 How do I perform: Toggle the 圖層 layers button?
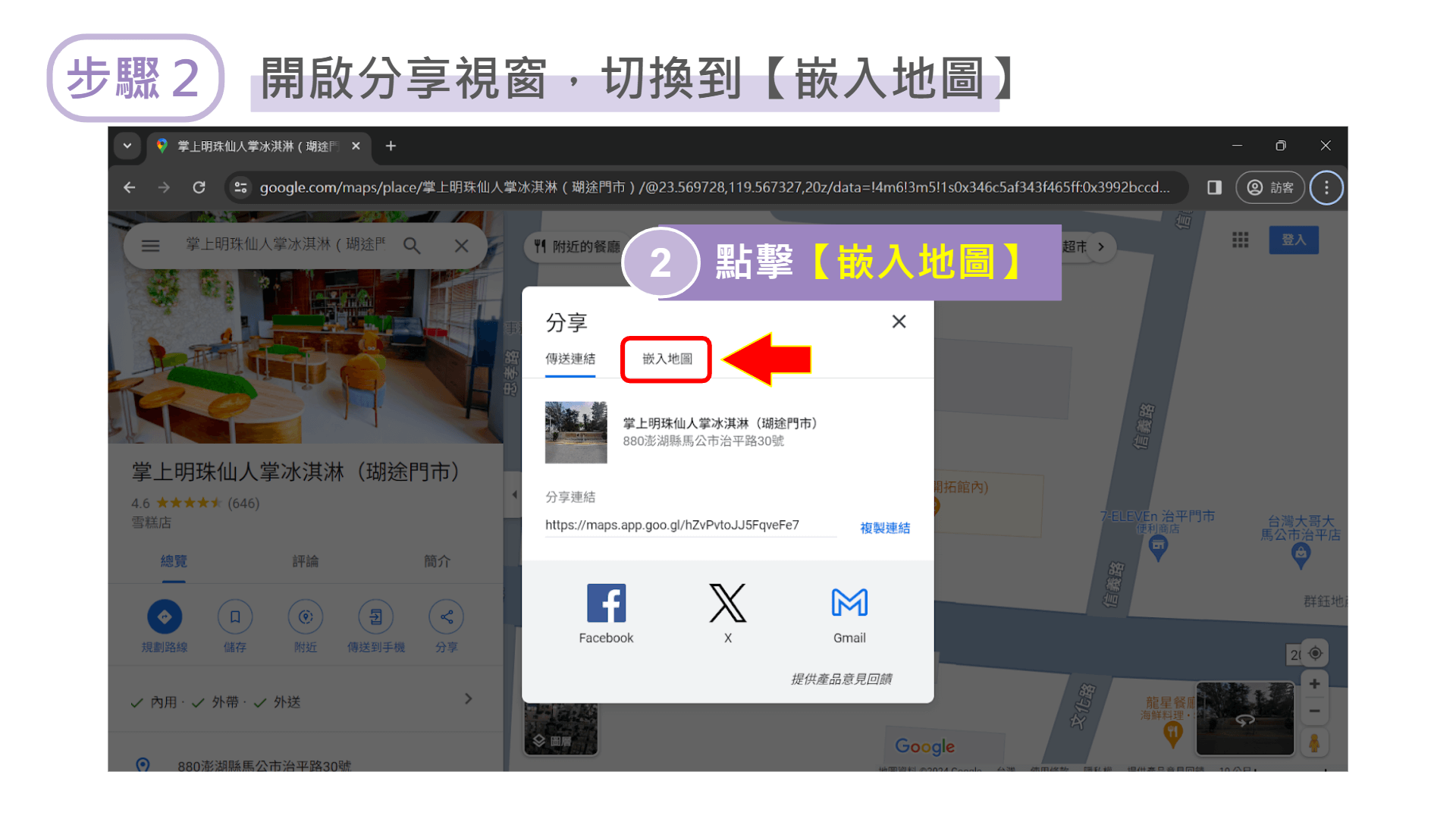561,730
